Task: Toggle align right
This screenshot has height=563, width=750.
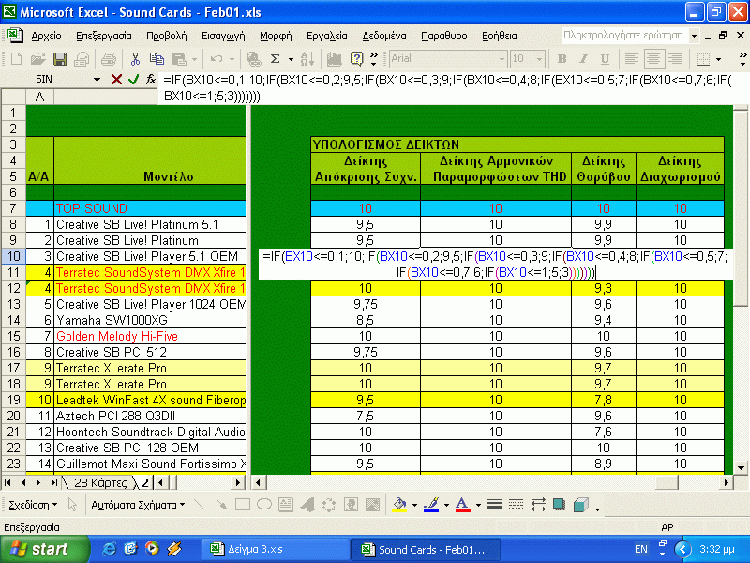Action: (x=675, y=59)
